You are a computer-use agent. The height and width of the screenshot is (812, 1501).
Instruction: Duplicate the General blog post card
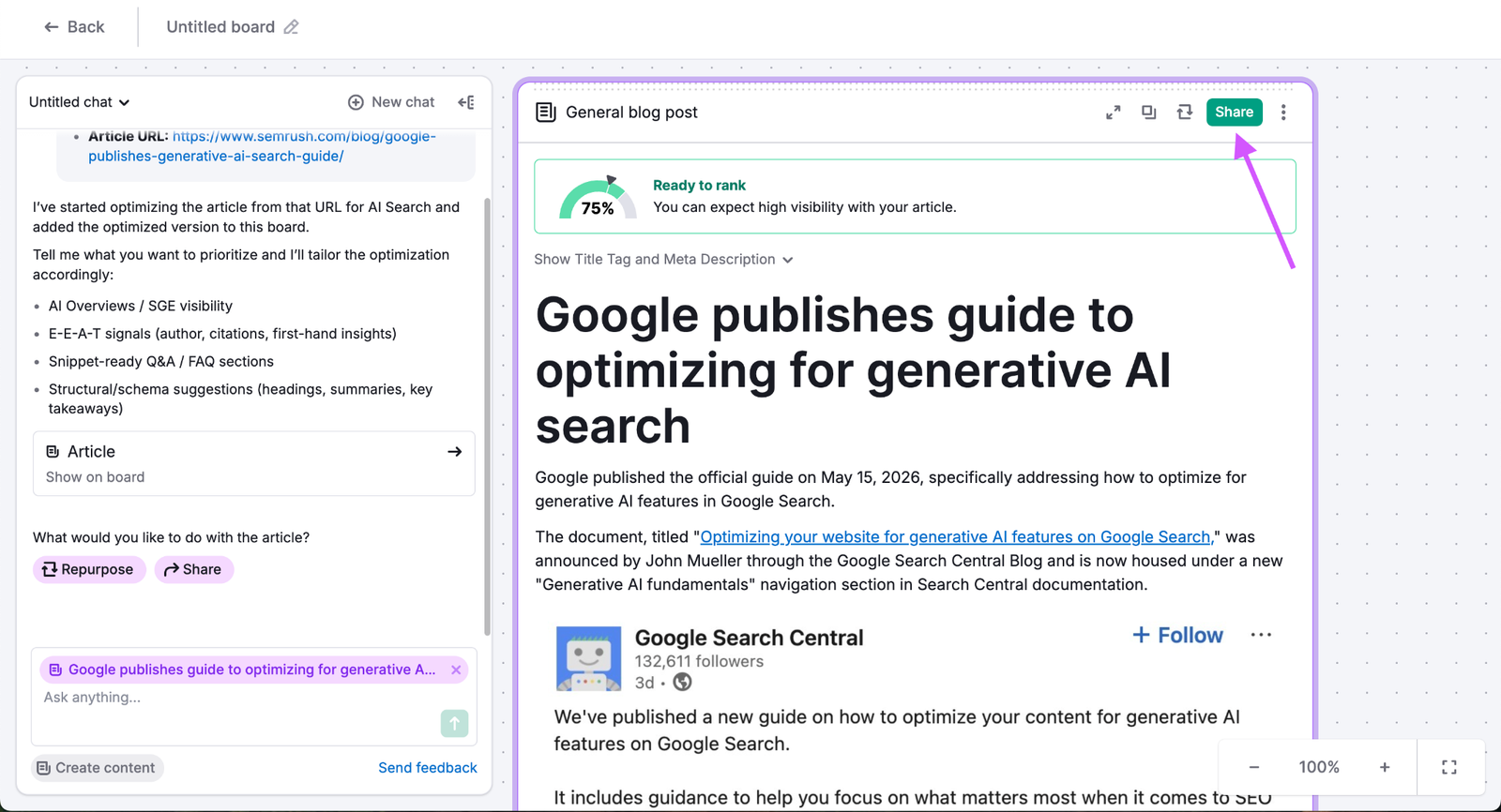pyautogui.click(x=1149, y=113)
